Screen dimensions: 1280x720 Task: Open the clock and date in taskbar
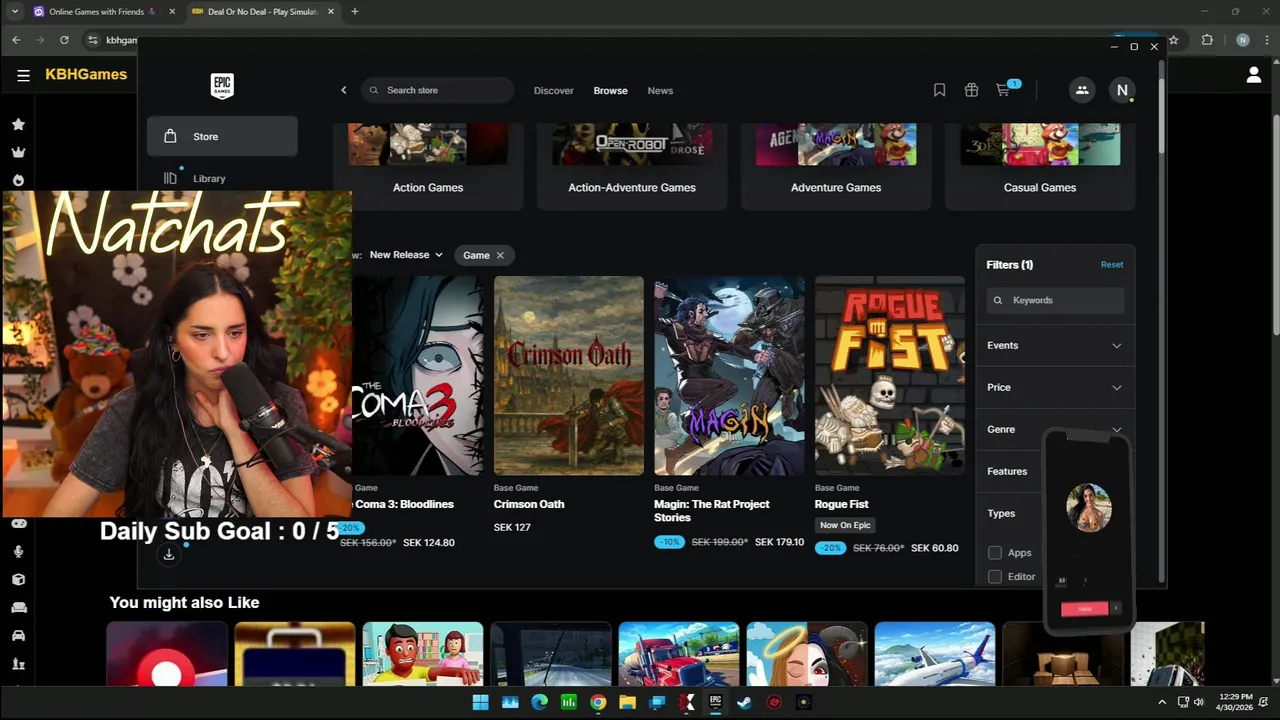pos(1233,702)
